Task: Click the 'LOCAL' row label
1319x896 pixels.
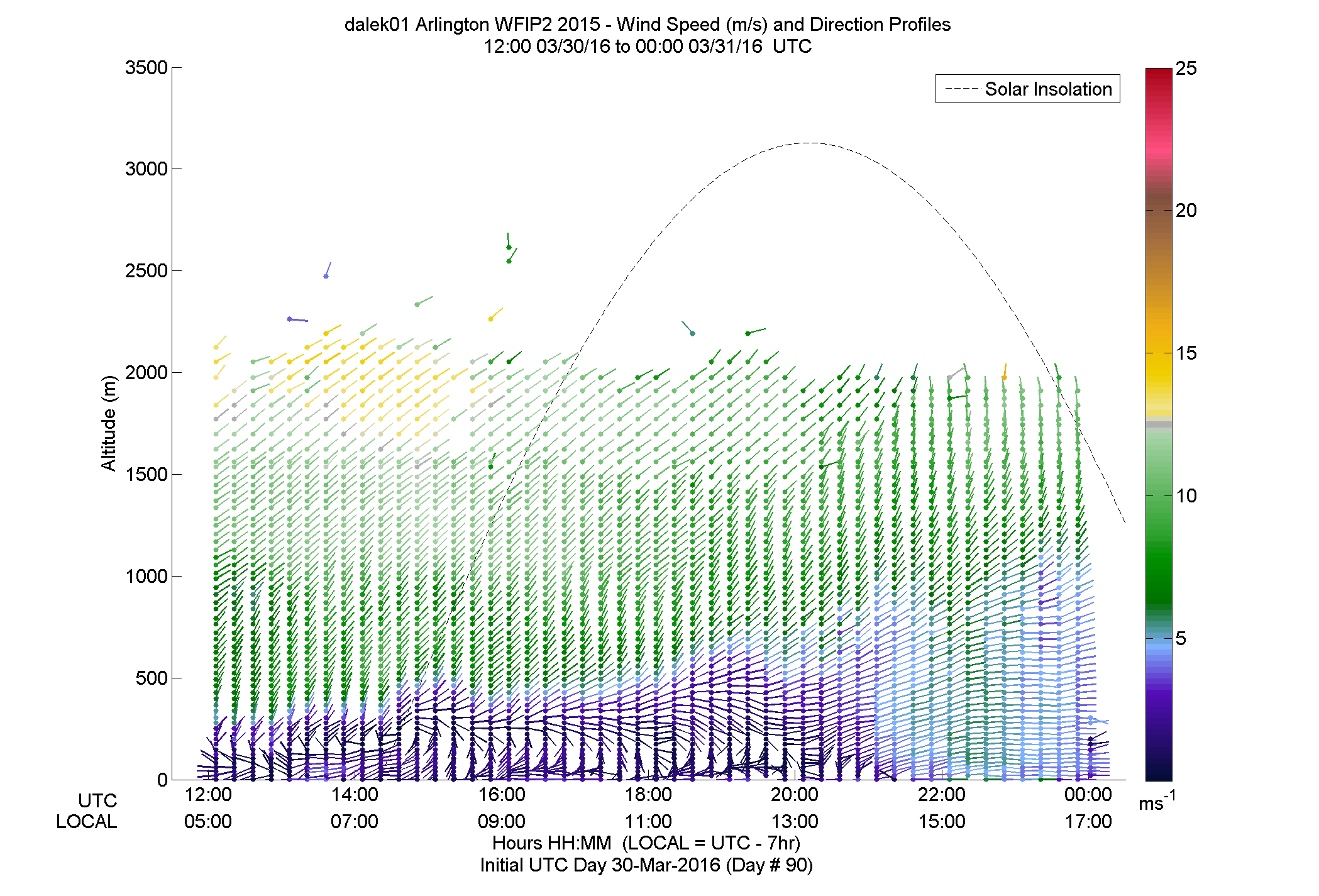Action: [x=87, y=822]
